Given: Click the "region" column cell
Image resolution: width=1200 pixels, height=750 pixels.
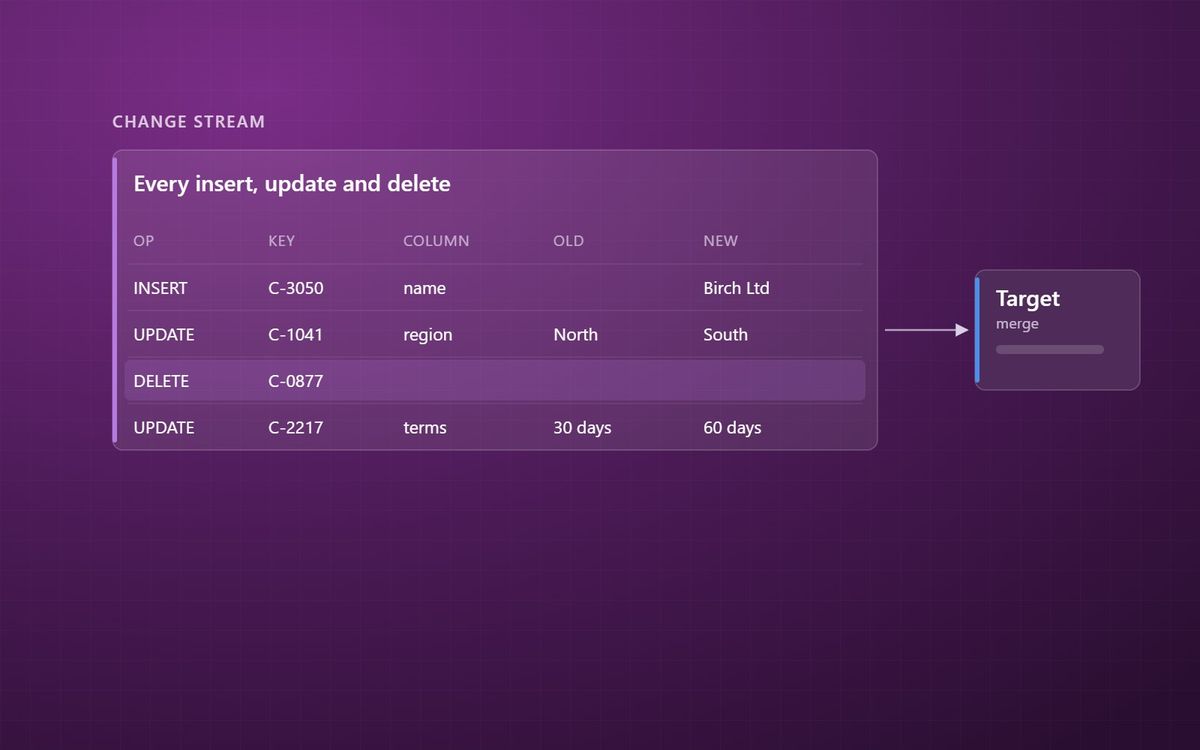Looking at the screenshot, I should pyautogui.click(x=428, y=335).
